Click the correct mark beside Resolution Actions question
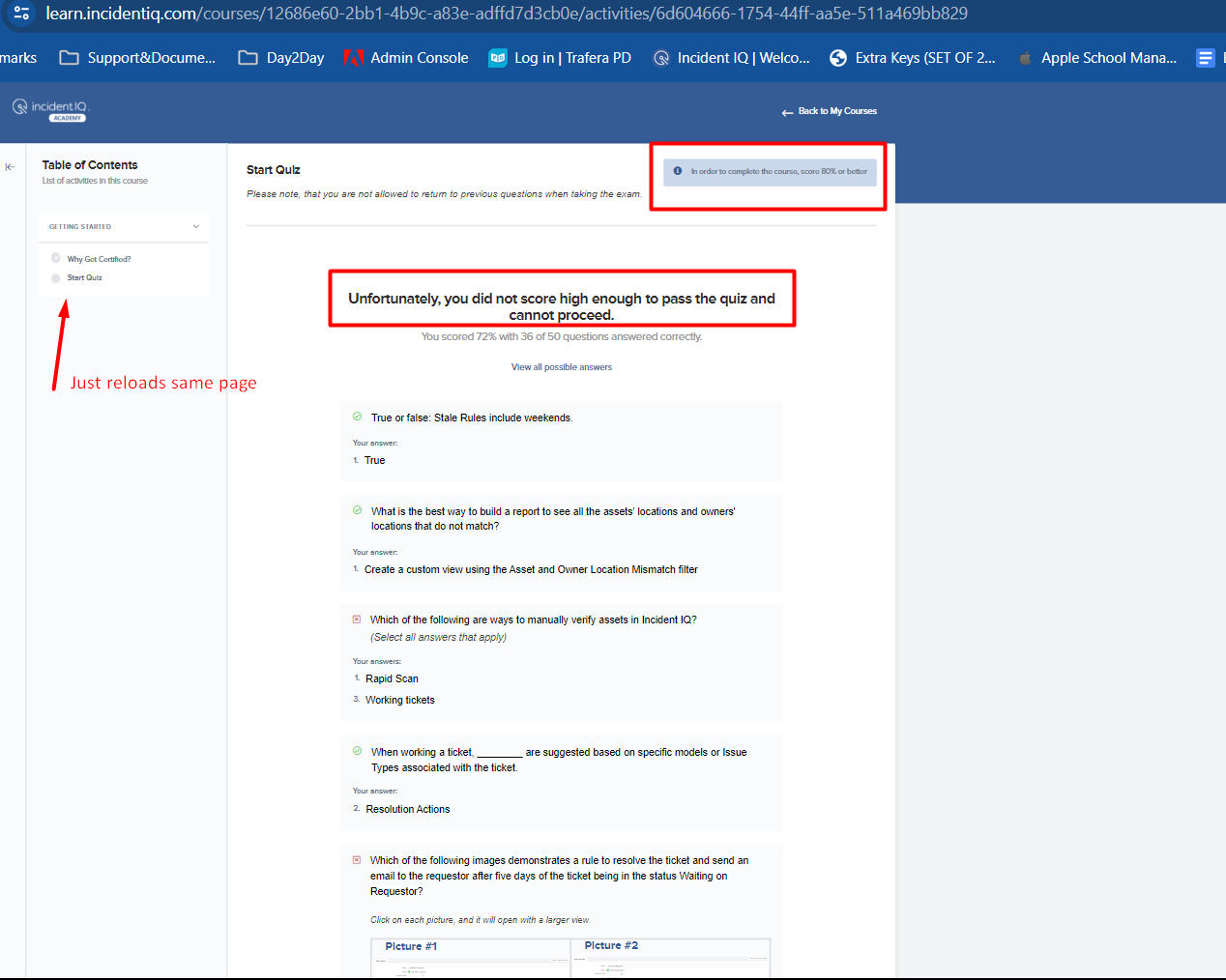The width and height of the screenshot is (1226, 980). coord(357,751)
